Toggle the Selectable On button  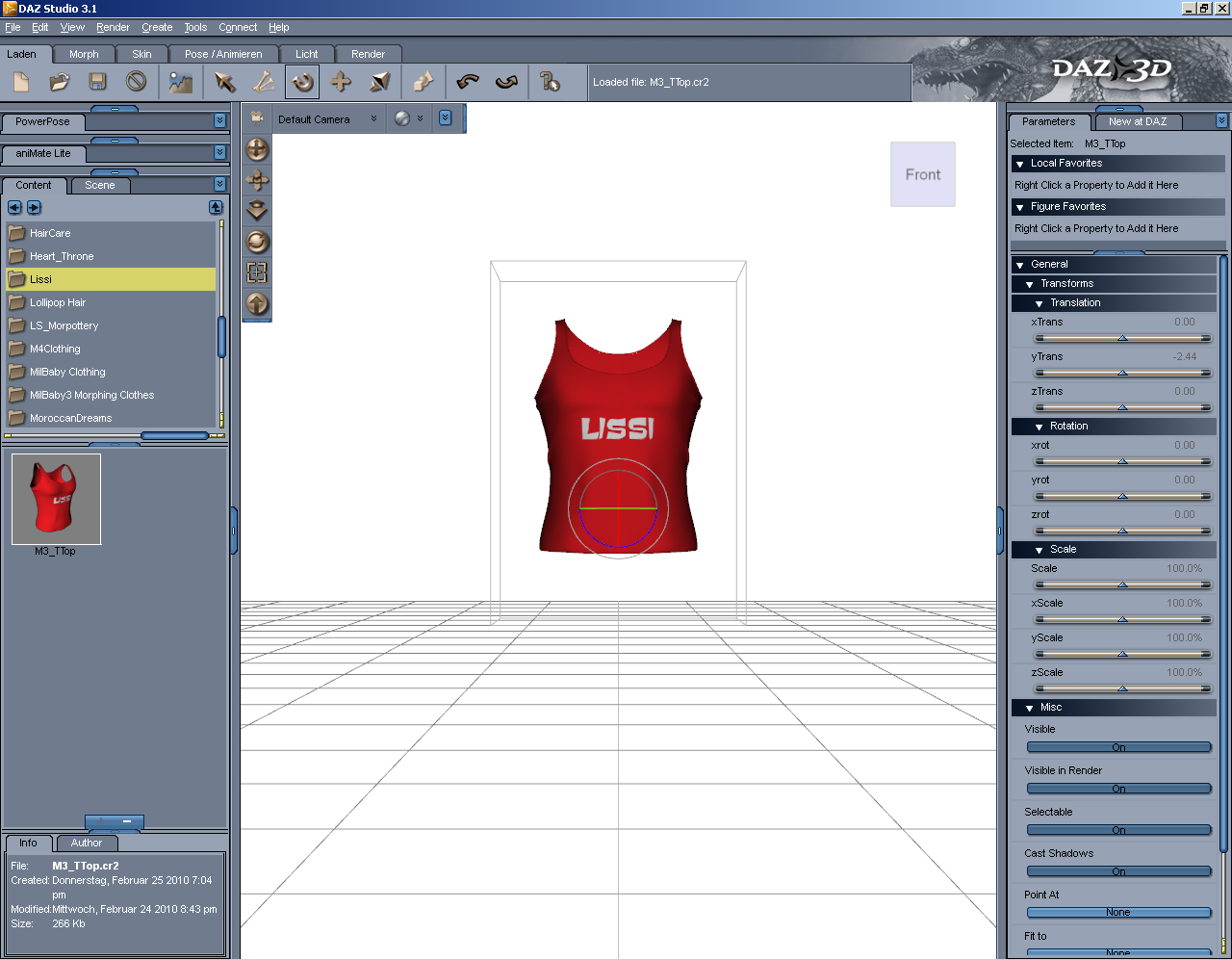pyautogui.click(x=1118, y=830)
